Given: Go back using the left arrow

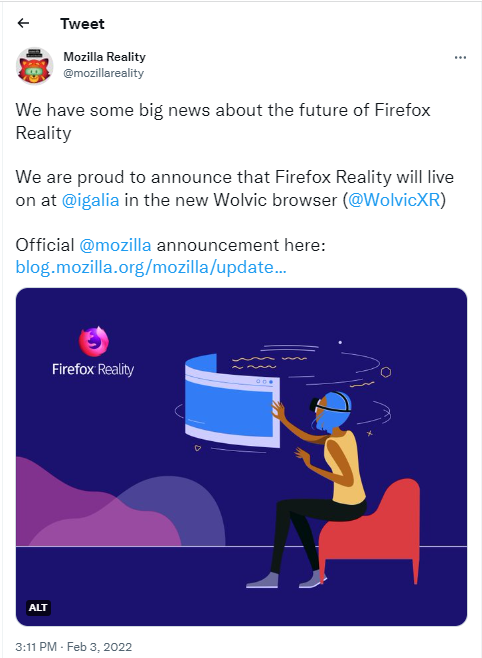Looking at the screenshot, I should pos(23,23).
